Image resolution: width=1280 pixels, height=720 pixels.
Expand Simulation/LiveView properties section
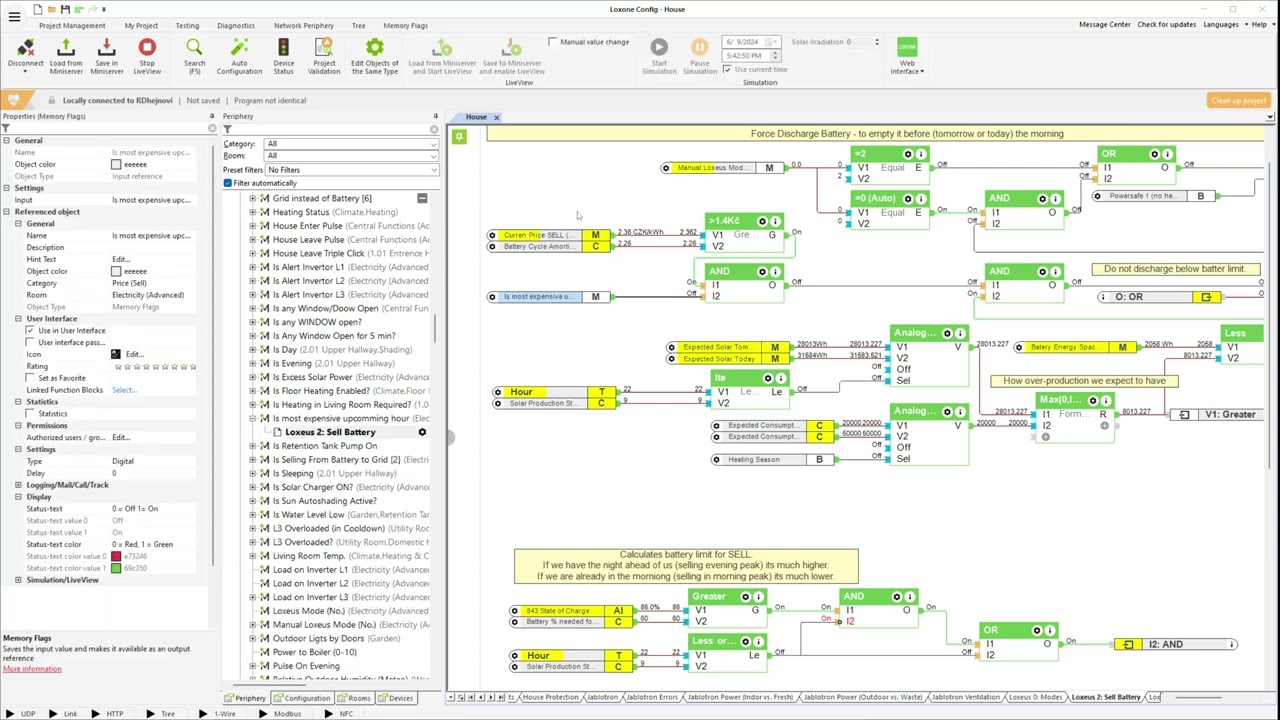[18, 580]
